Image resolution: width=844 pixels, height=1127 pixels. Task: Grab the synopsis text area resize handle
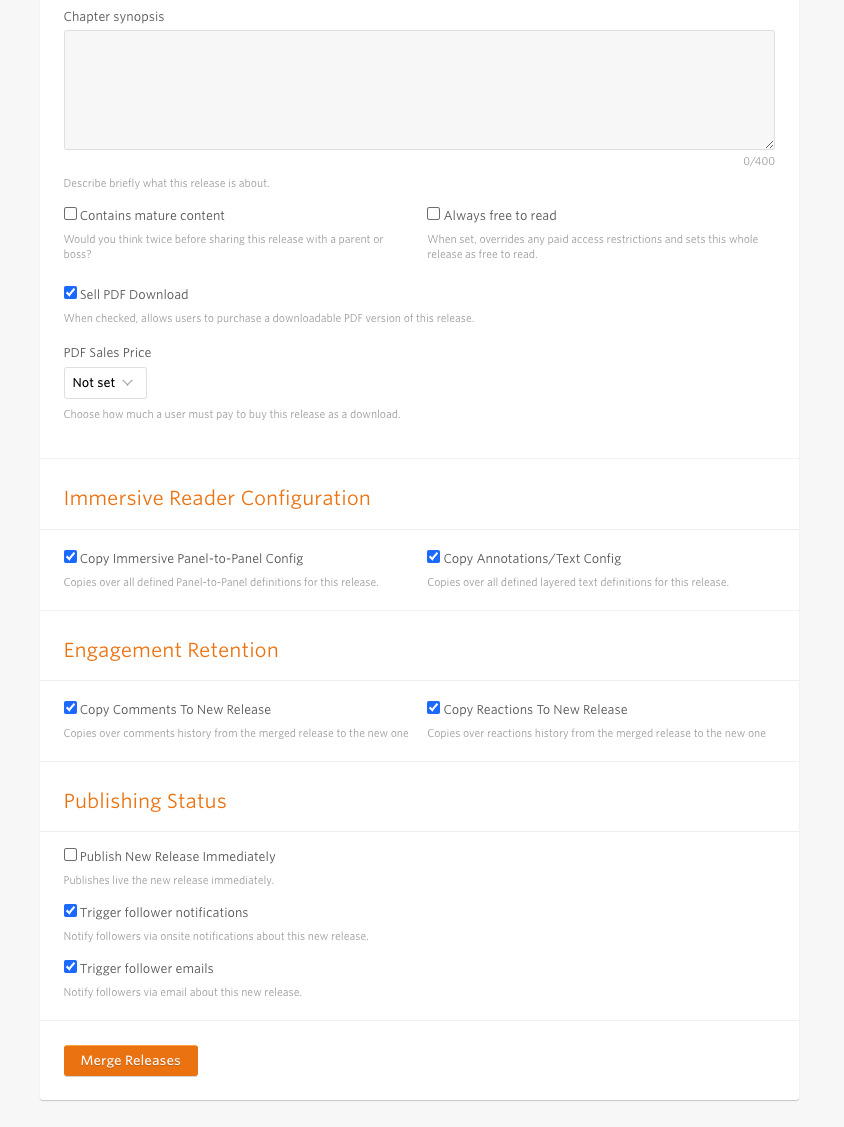pos(769,144)
